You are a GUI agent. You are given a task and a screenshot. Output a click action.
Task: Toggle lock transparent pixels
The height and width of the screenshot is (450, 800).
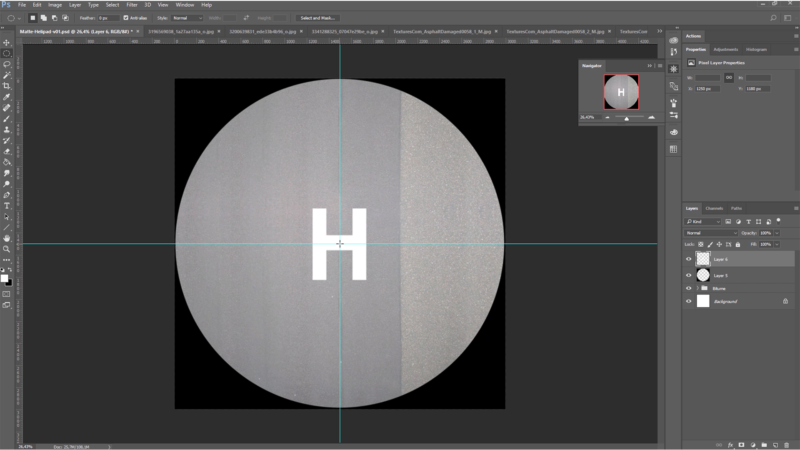click(701, 244)
